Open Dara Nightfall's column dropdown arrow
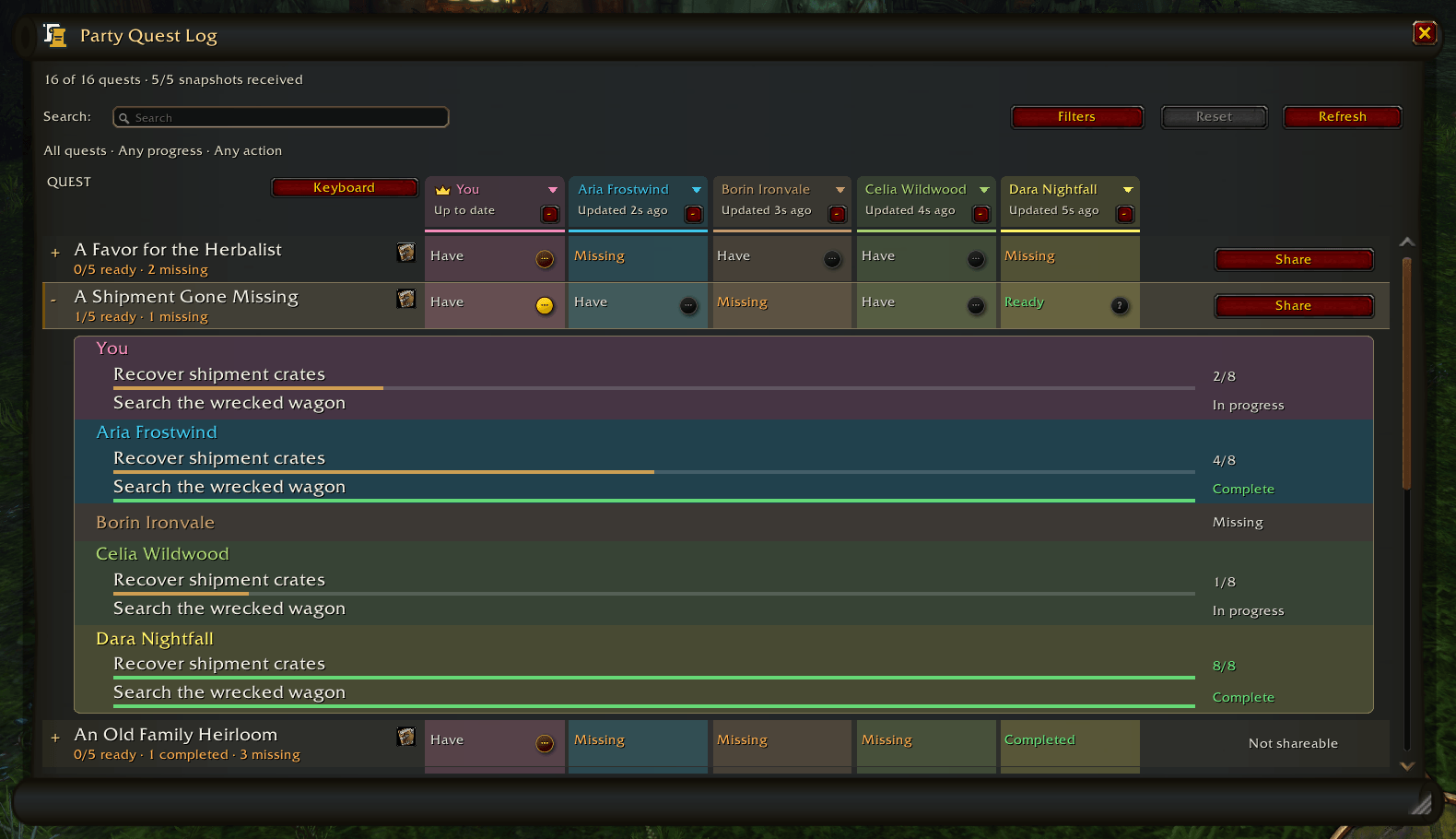Viewport: 1456px width, 839px height. click(1128, 190)
